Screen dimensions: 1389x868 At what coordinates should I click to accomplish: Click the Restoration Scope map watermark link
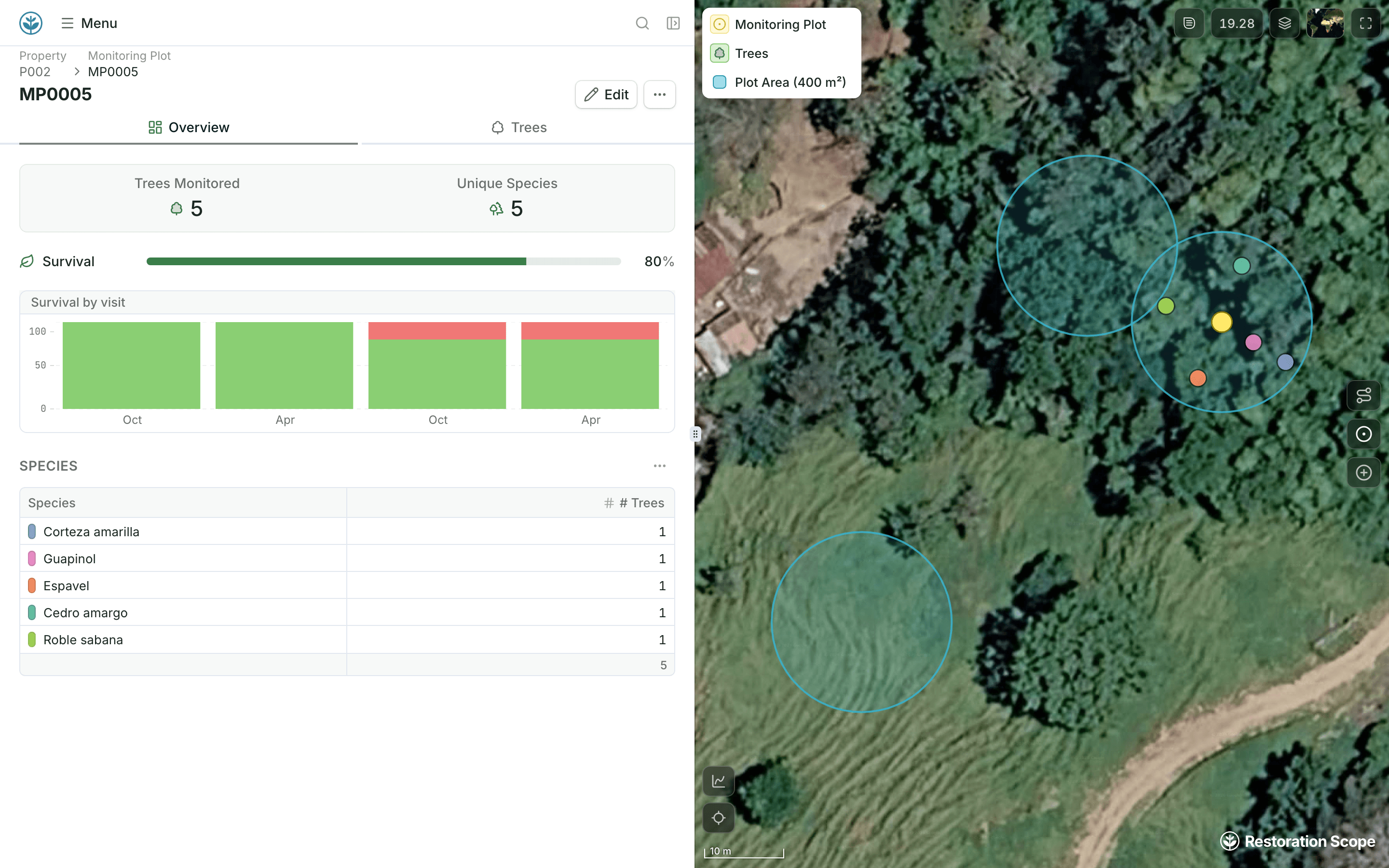pos(1297,841)
